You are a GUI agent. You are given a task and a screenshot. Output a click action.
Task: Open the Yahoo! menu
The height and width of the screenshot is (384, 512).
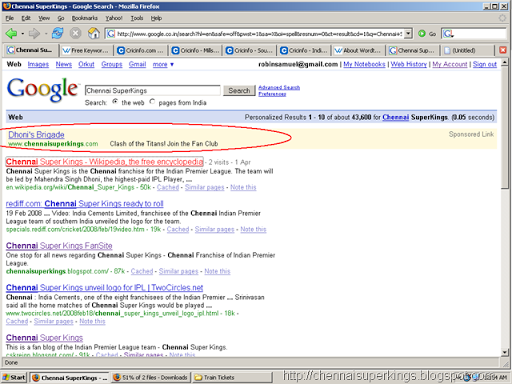[x=114, y=18]
